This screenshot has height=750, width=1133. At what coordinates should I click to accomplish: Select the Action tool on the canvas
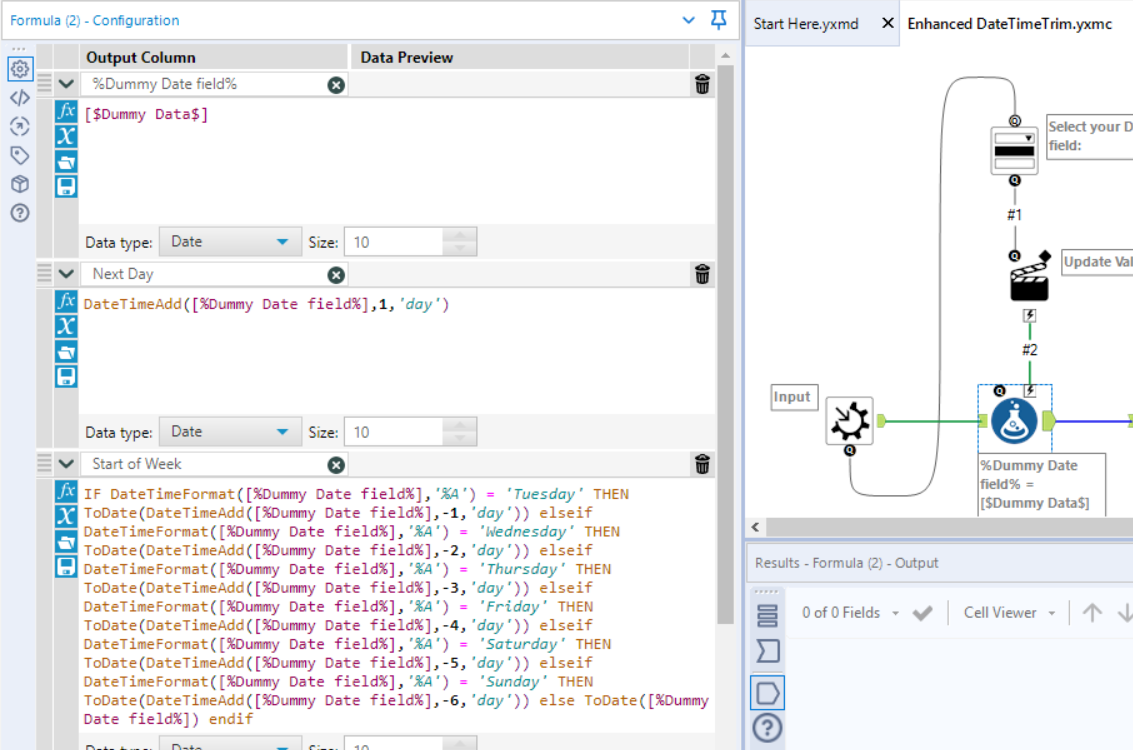tap(1029, 281)
